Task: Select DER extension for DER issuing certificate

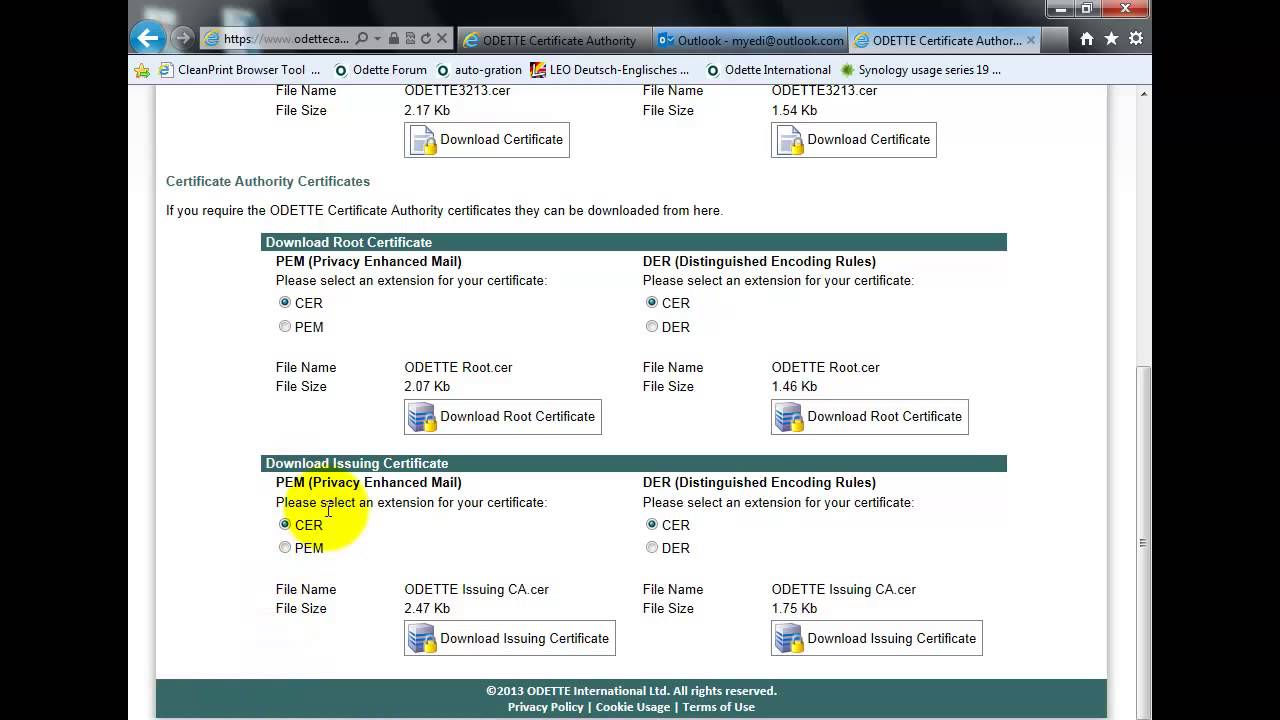Action: pyautogui.click(x=652, y=547)
